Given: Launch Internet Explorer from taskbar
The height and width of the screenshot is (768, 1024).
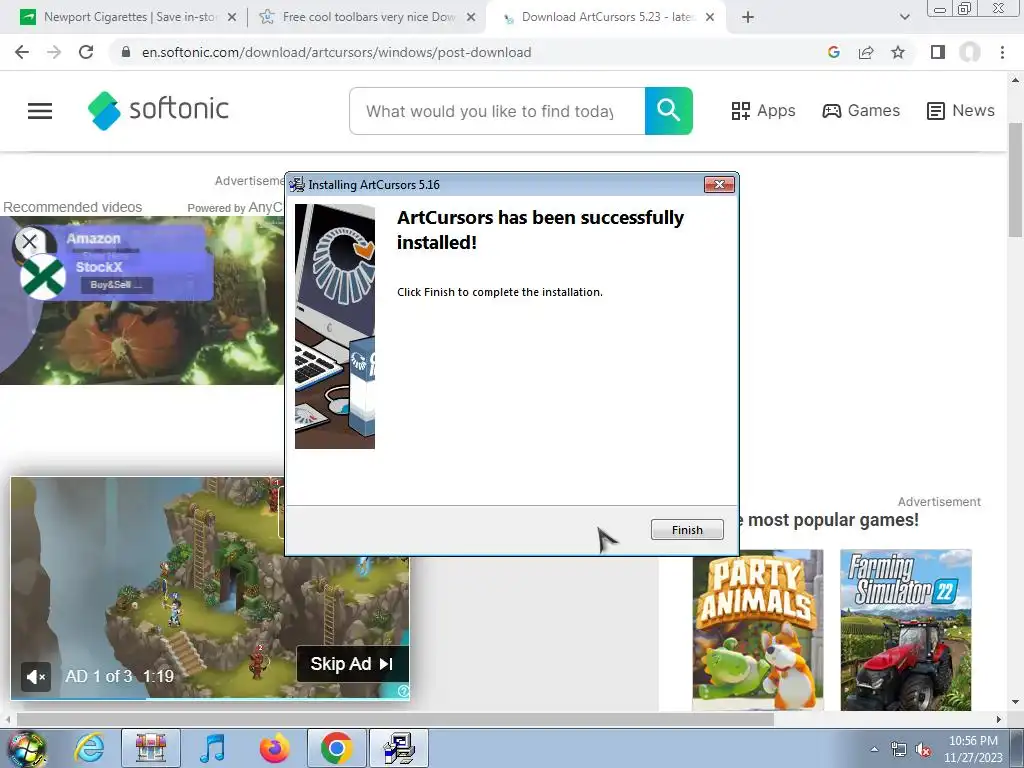Looking at the screenshot, I should click(x=89, y=748).
